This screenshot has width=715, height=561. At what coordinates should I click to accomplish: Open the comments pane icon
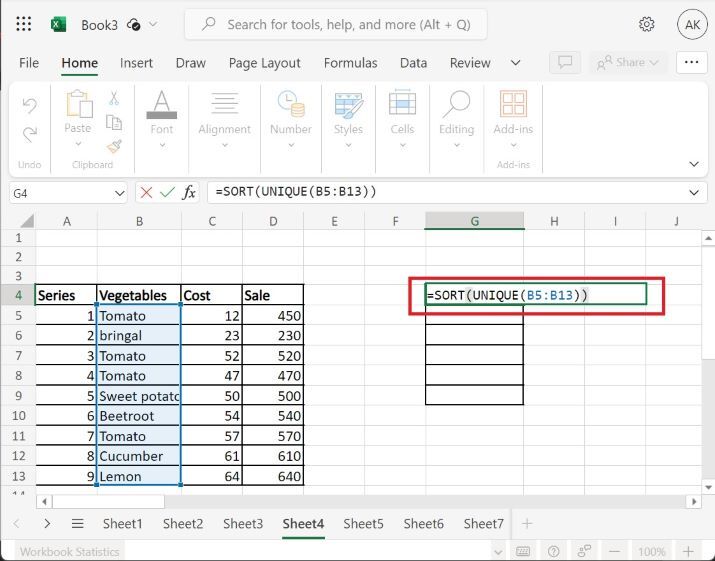[565, 62]
